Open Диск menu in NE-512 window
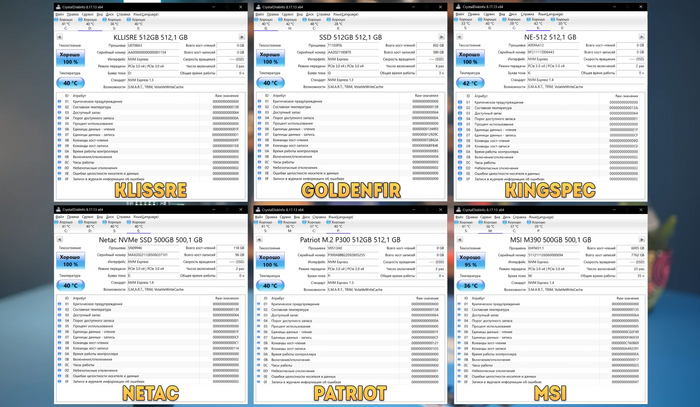The image size is (700, 407). click(x=513, y=14)
